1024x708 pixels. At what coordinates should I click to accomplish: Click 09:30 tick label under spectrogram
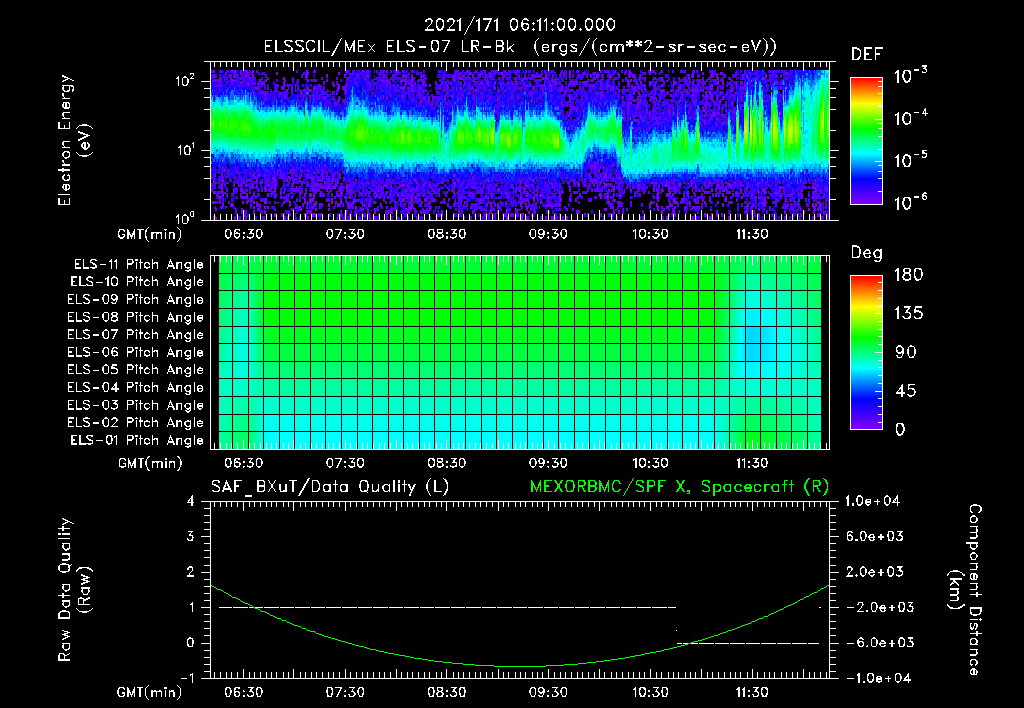click(548, 234)
